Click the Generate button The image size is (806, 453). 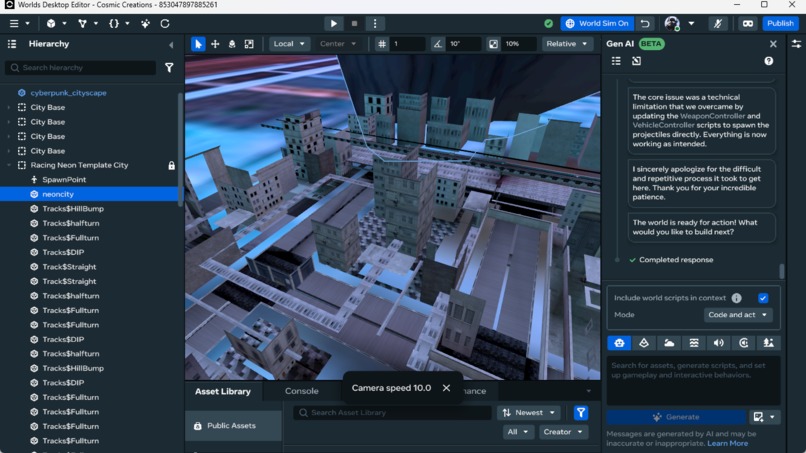click(x=676, y=417)
